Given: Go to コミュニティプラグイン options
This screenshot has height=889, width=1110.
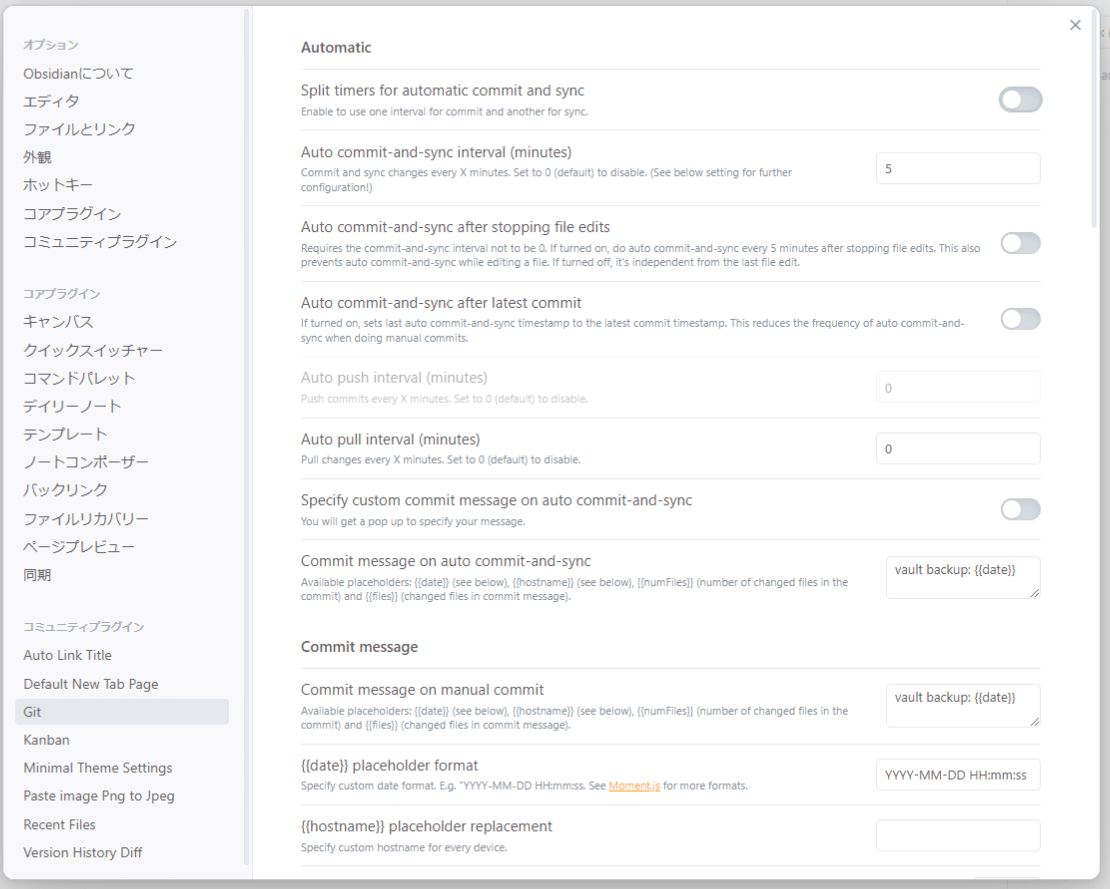Looking at the screenshot, I should coord(100,242).
